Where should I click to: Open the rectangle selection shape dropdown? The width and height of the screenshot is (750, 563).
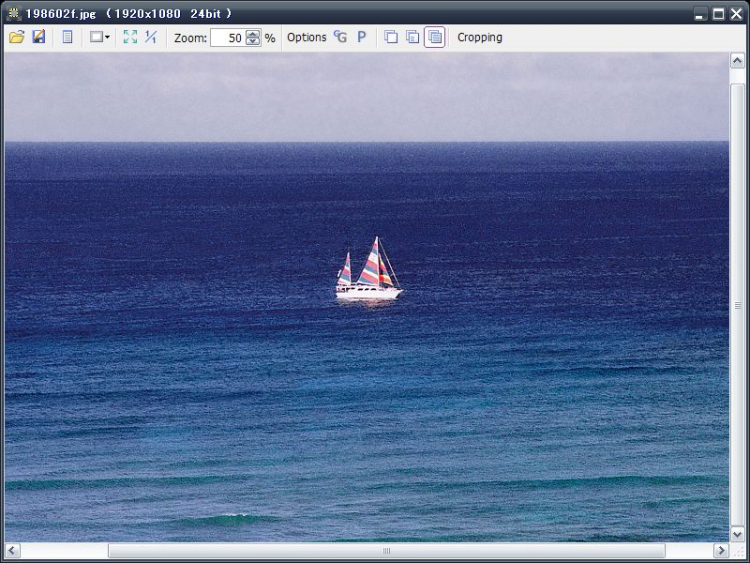100,37
